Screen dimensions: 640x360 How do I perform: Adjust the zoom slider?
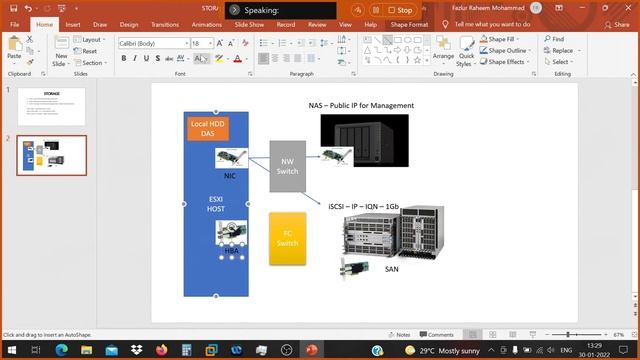point(568,335)
